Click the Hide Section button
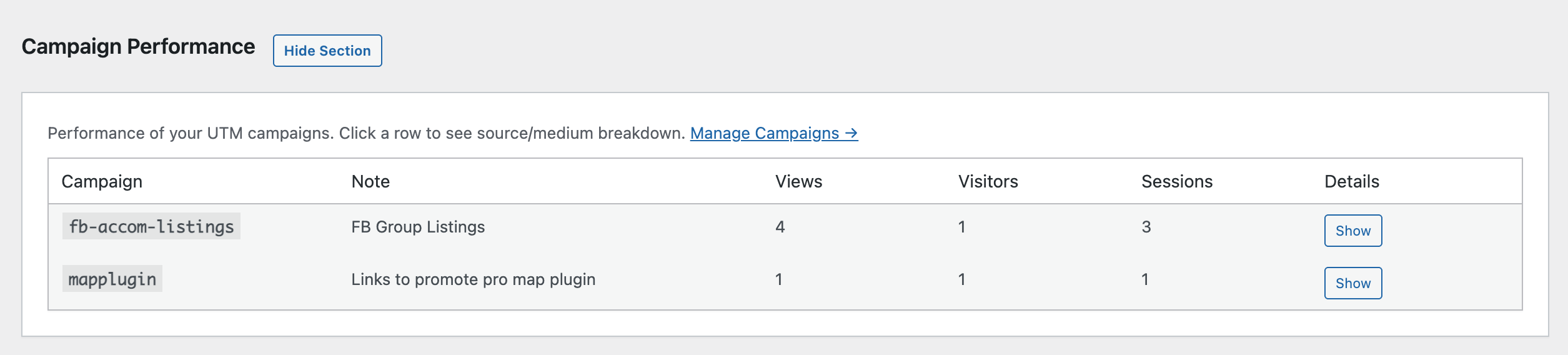Image resolution: width=1568 pixels, height=355 pixels. [327, 51]
